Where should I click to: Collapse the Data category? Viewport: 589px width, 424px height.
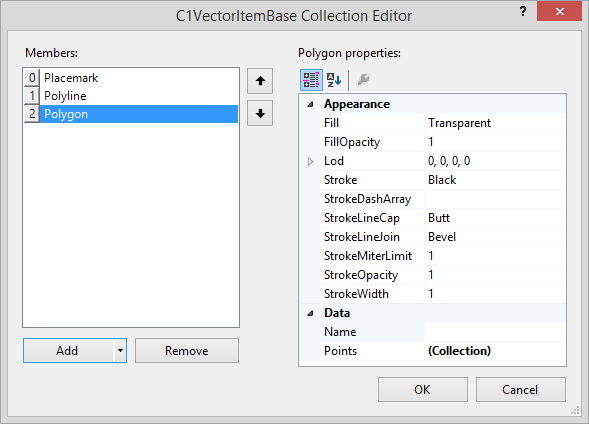click(x=310, y=313)
